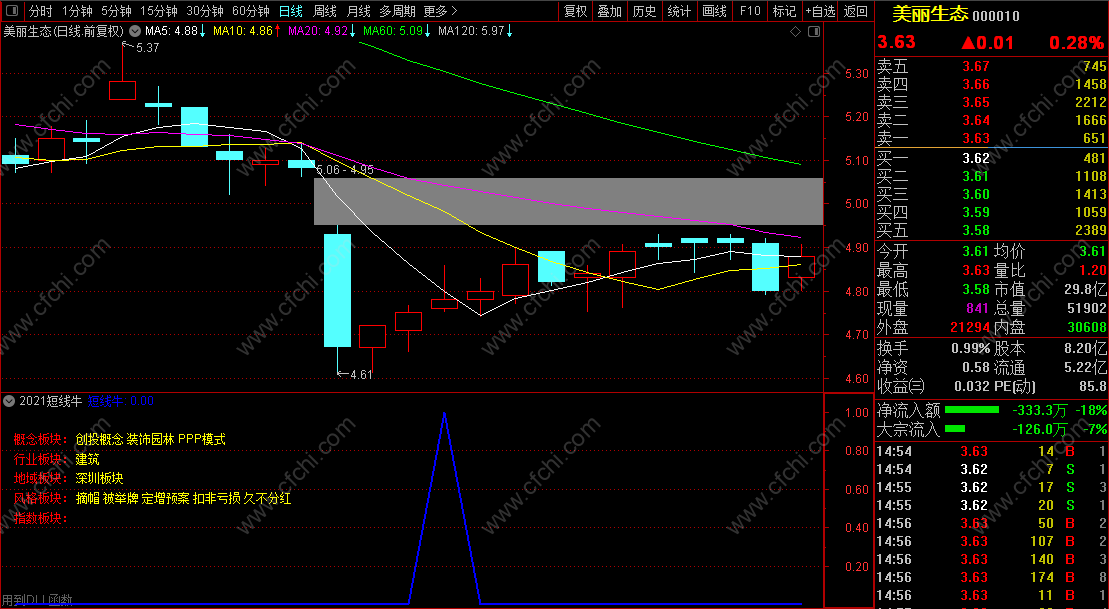Click PPP模式 concept link

click(x=202, y=439)
